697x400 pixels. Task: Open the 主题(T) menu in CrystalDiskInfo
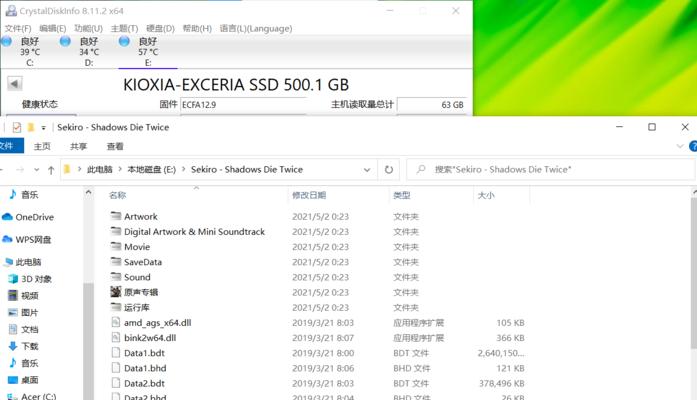(124, 28)
